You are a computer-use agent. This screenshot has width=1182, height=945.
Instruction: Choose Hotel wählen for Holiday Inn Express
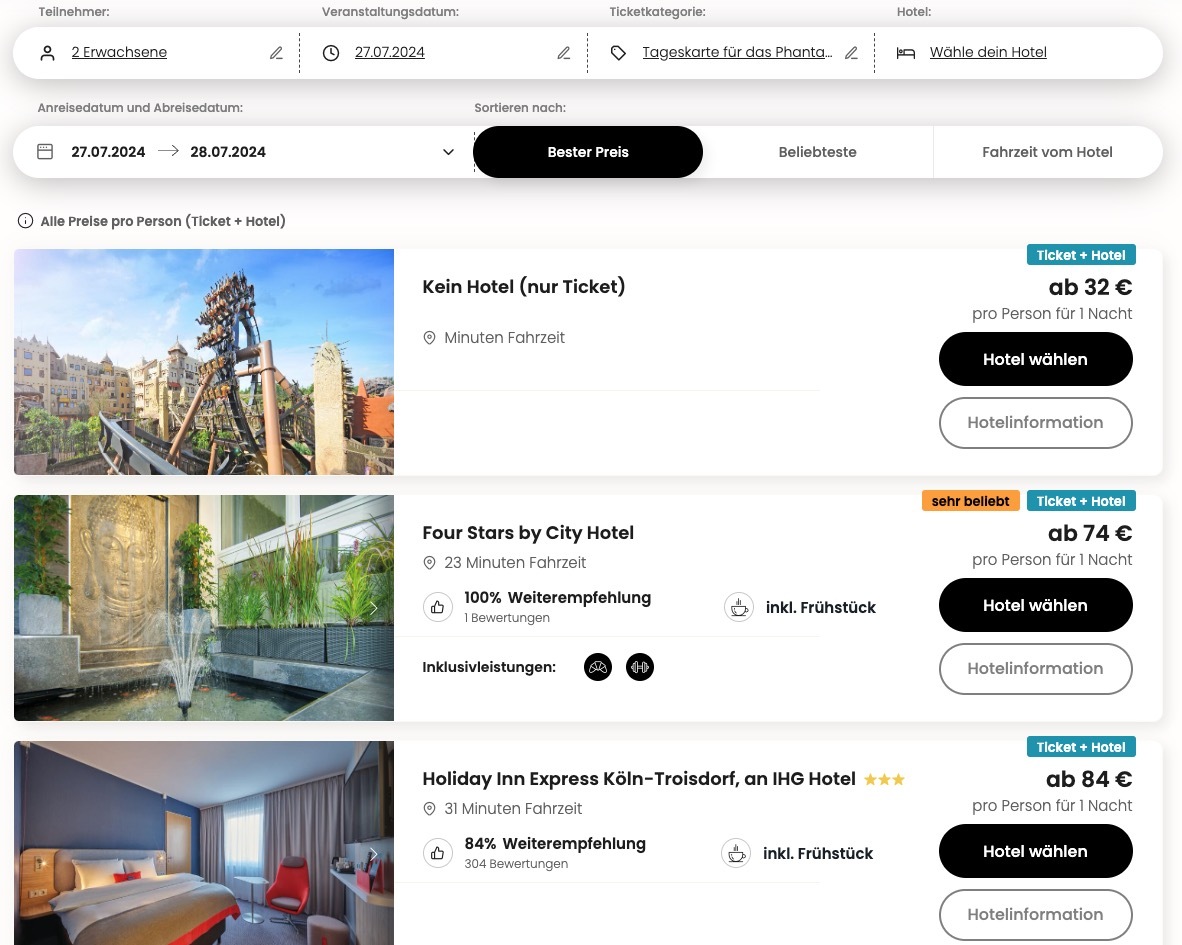[x=1035, y=852]
